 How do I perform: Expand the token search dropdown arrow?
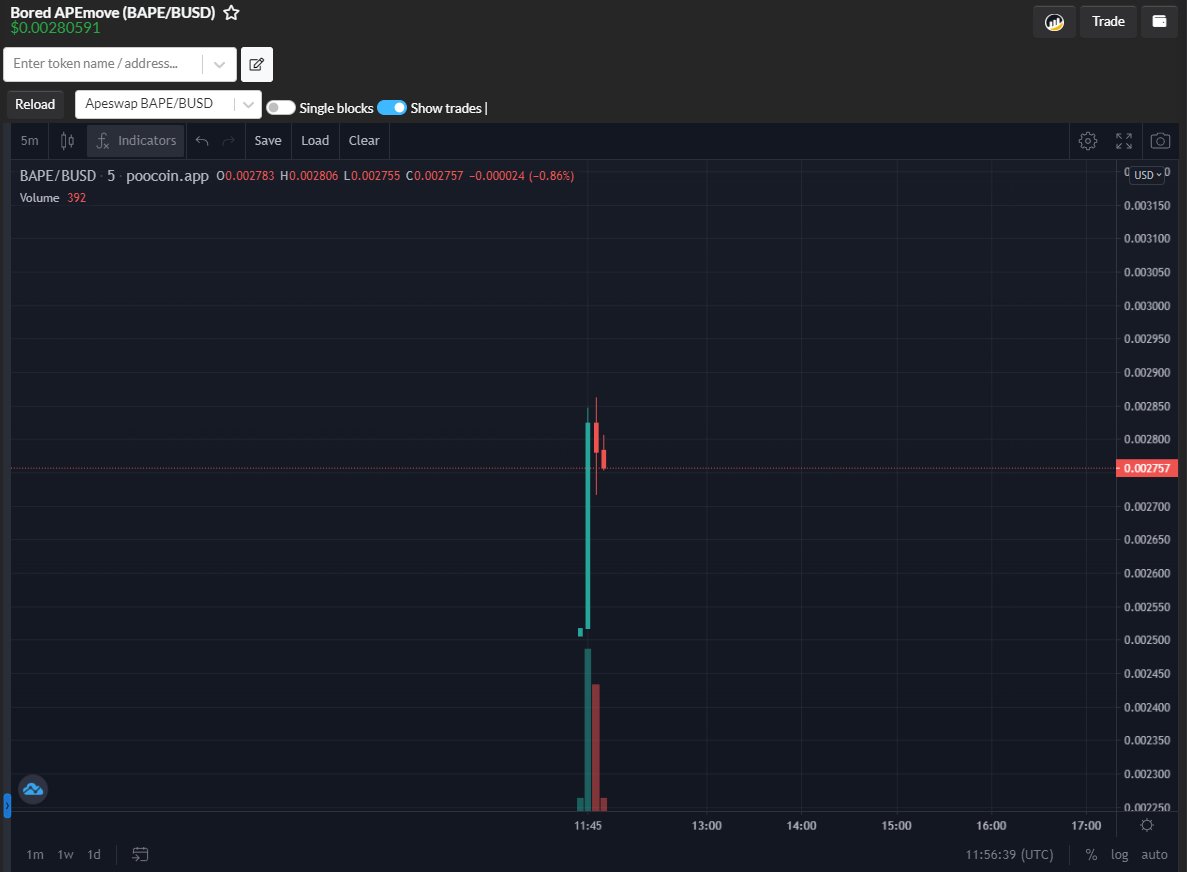pyautogui.click(x=220, y=64)
